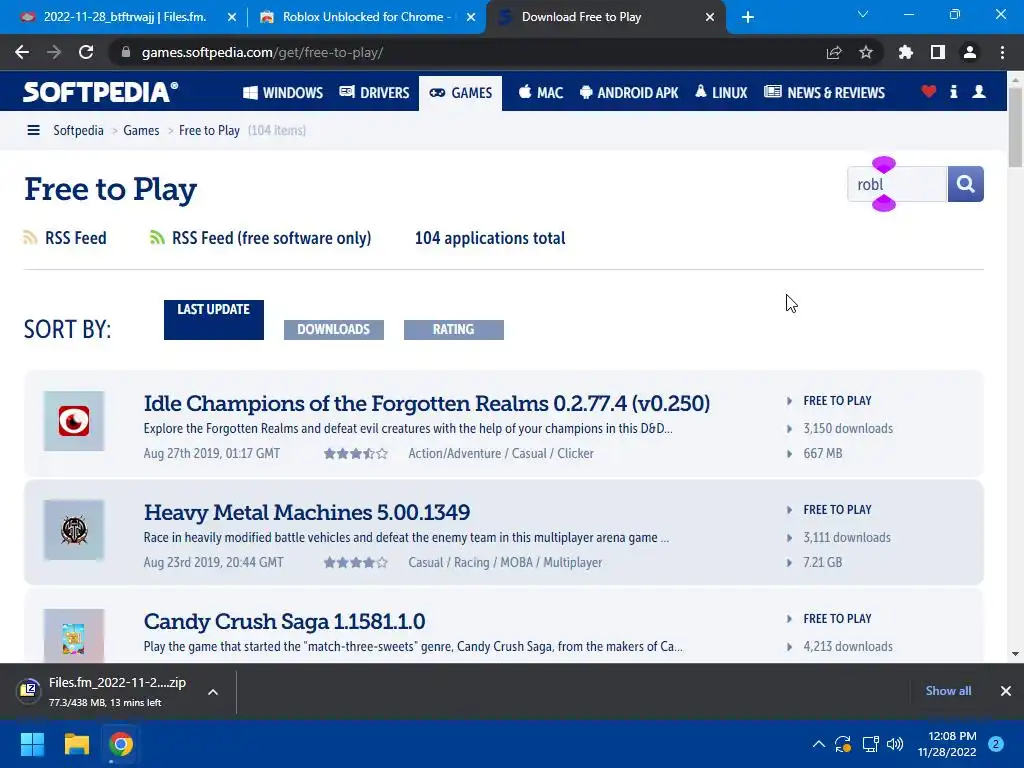Open the Linux section
Image resolution: width=1024 pixels, height=768 pixels.
721,93
